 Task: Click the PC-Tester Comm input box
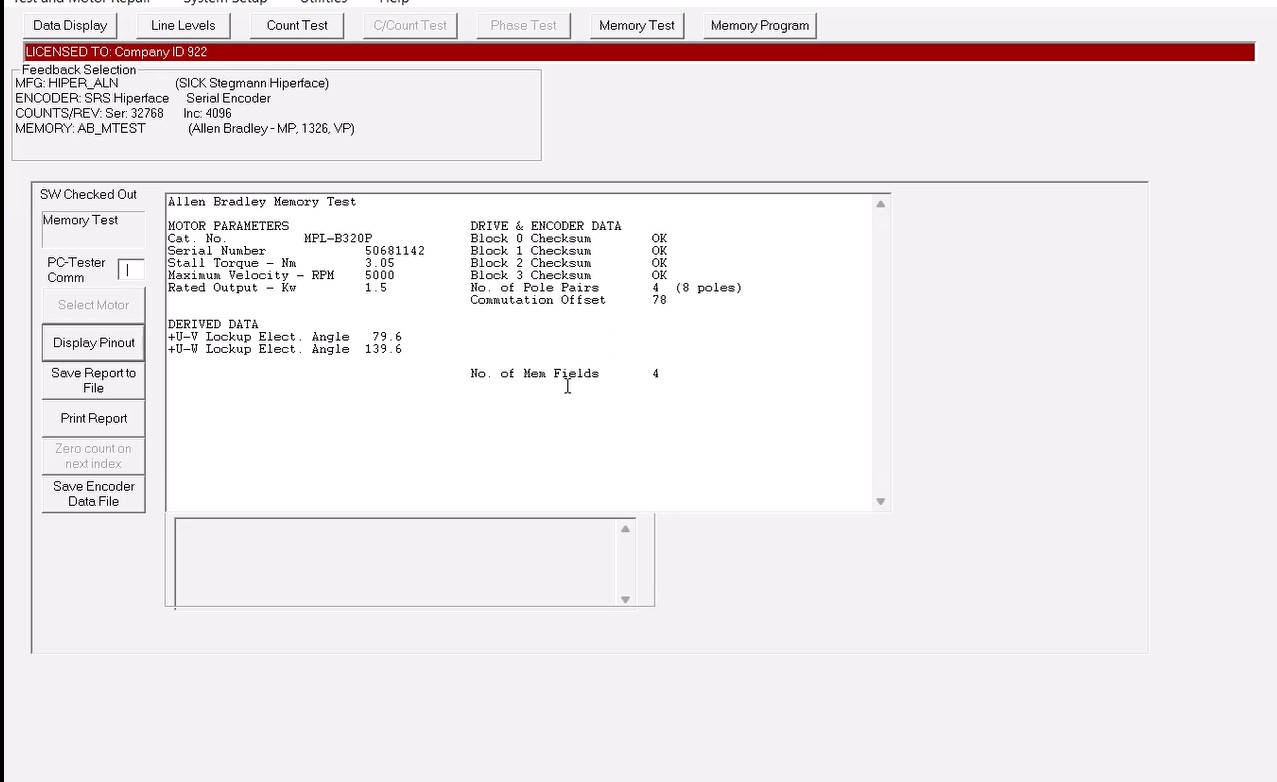coord(131,270)
